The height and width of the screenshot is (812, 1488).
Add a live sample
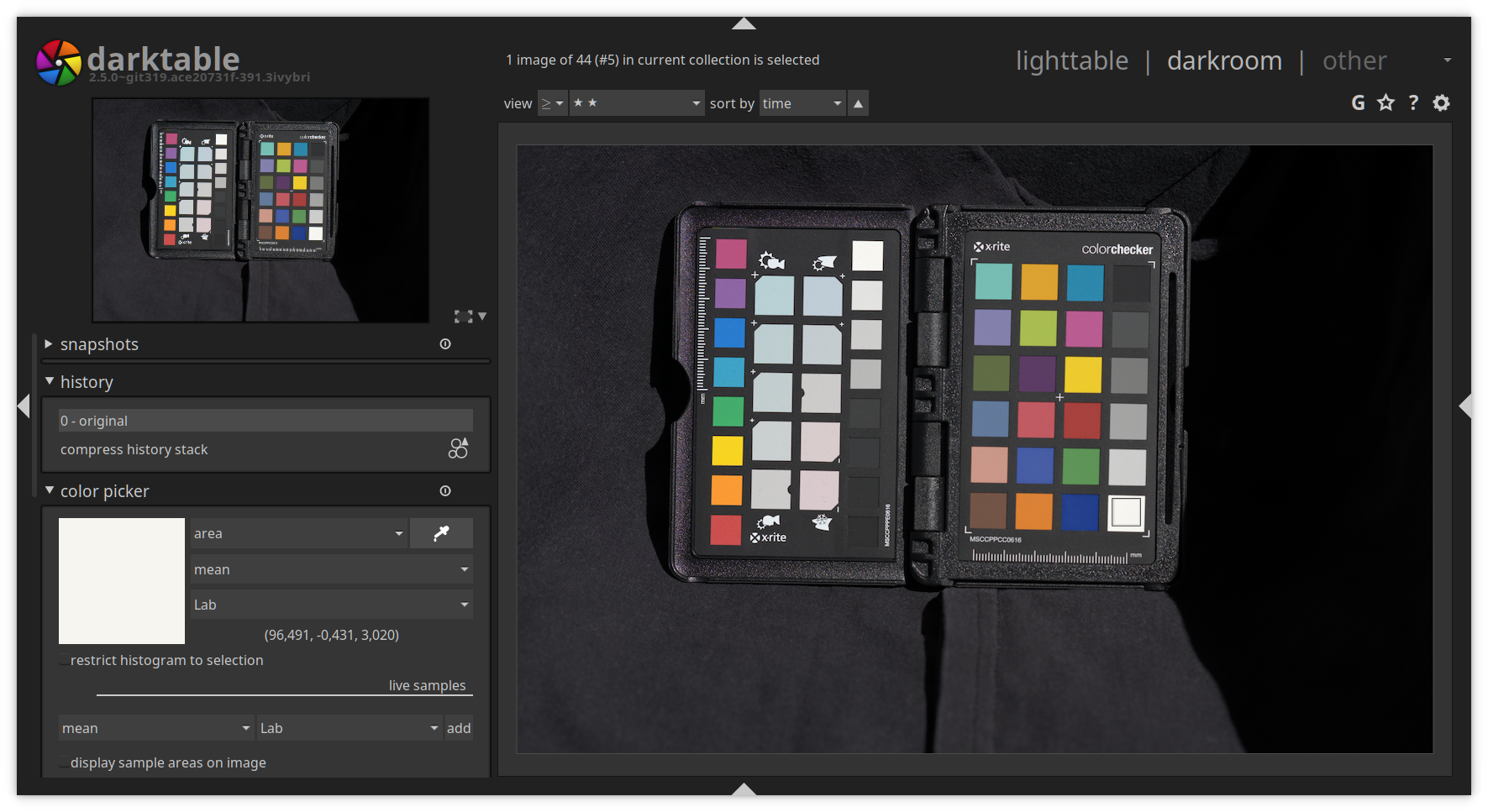[459, 728]
